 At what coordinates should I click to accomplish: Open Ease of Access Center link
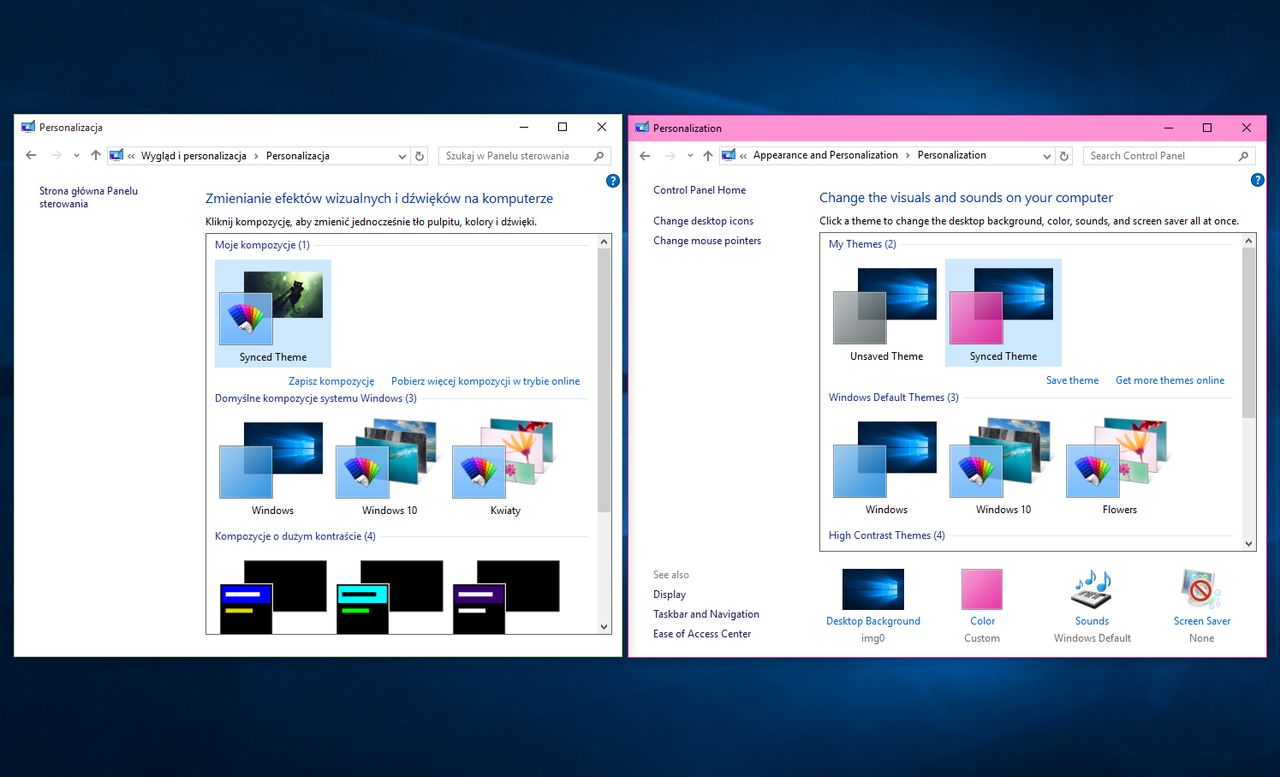pyautogui.click(x=702, y=634)
